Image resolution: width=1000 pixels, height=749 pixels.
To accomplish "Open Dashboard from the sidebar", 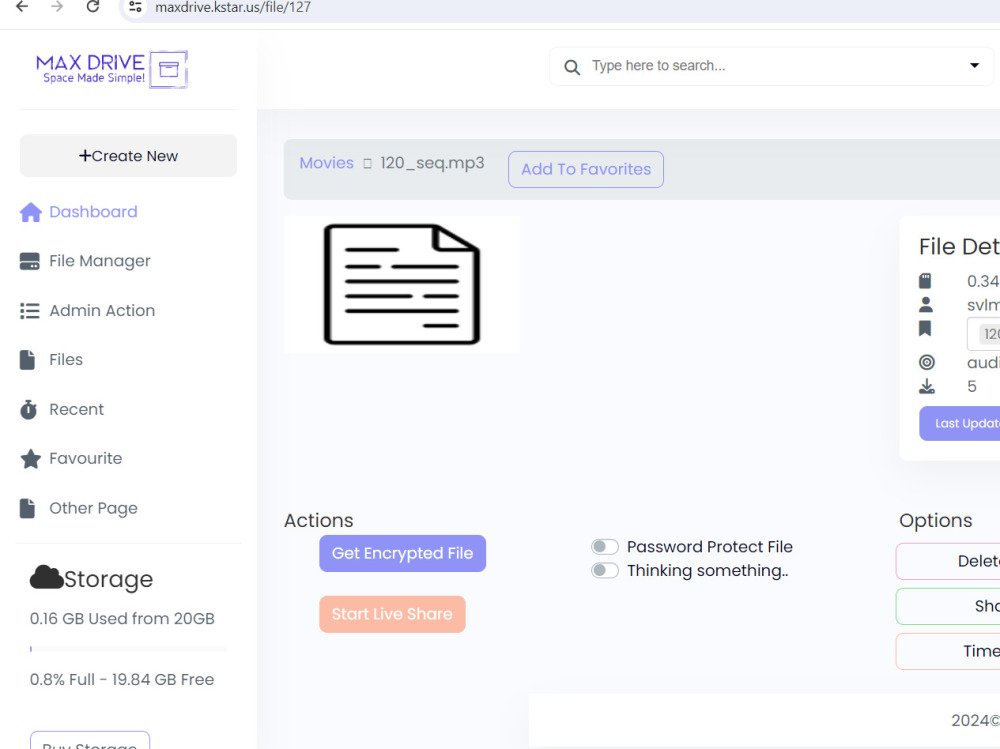I will click(x=93, y=212).
